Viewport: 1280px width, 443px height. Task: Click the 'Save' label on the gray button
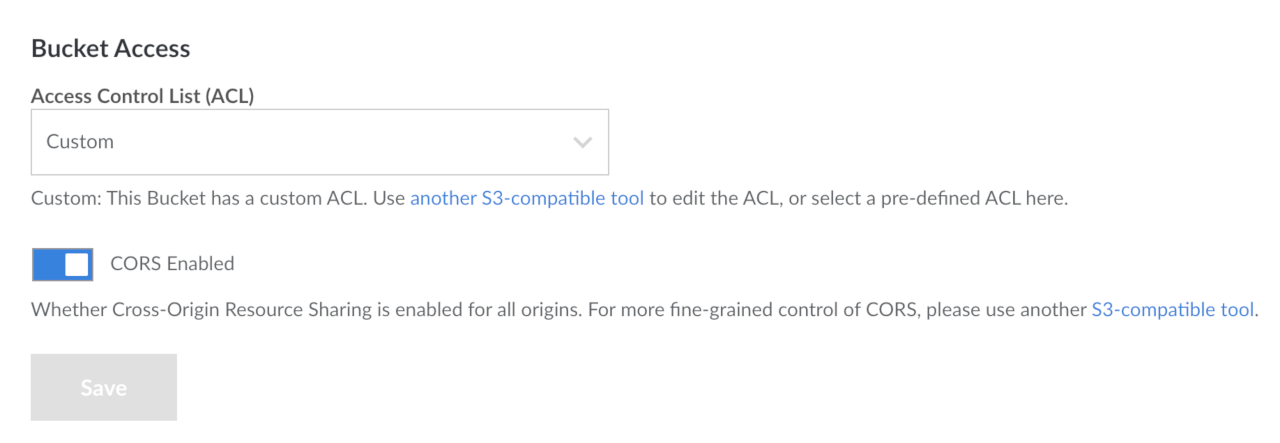[104, 387]
